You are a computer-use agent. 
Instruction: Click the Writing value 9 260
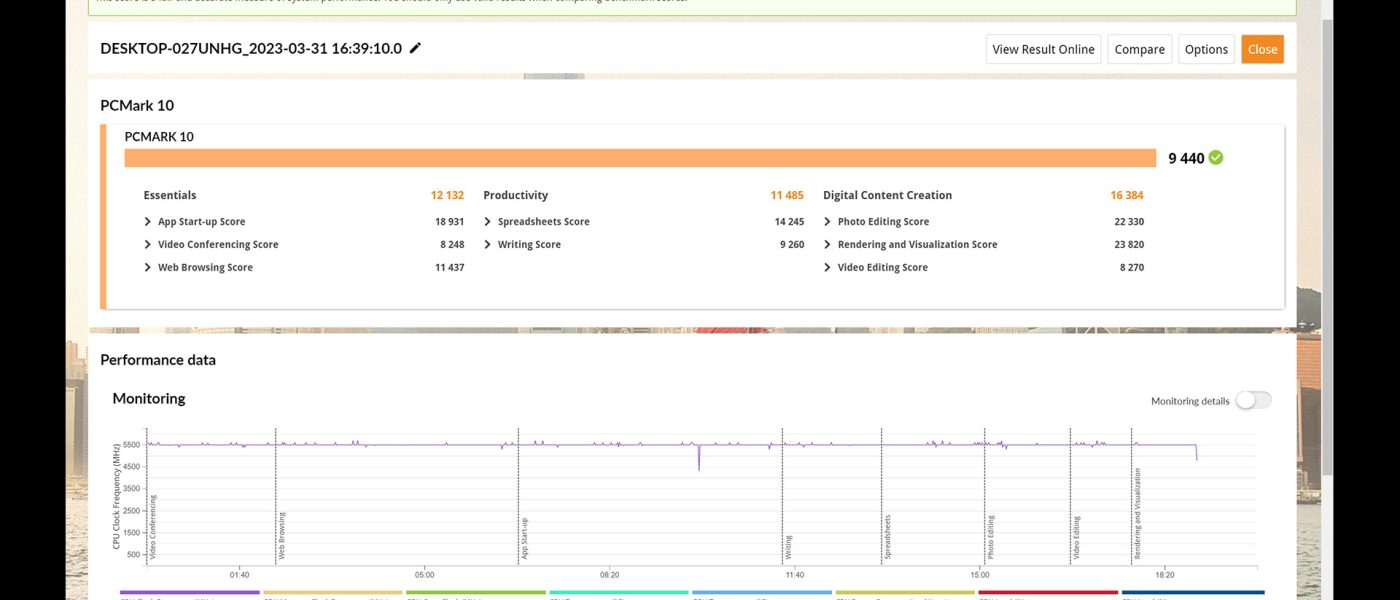pos(792,244)
